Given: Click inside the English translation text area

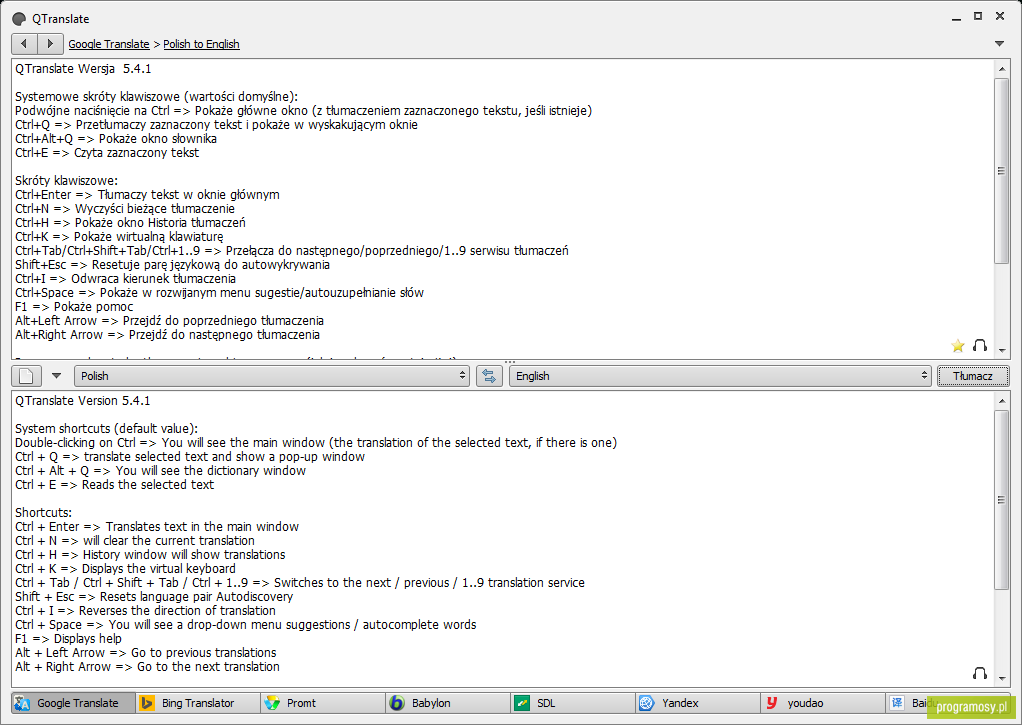Looking at the screenshot, I should pyautogui.click(x=503, y=539).
